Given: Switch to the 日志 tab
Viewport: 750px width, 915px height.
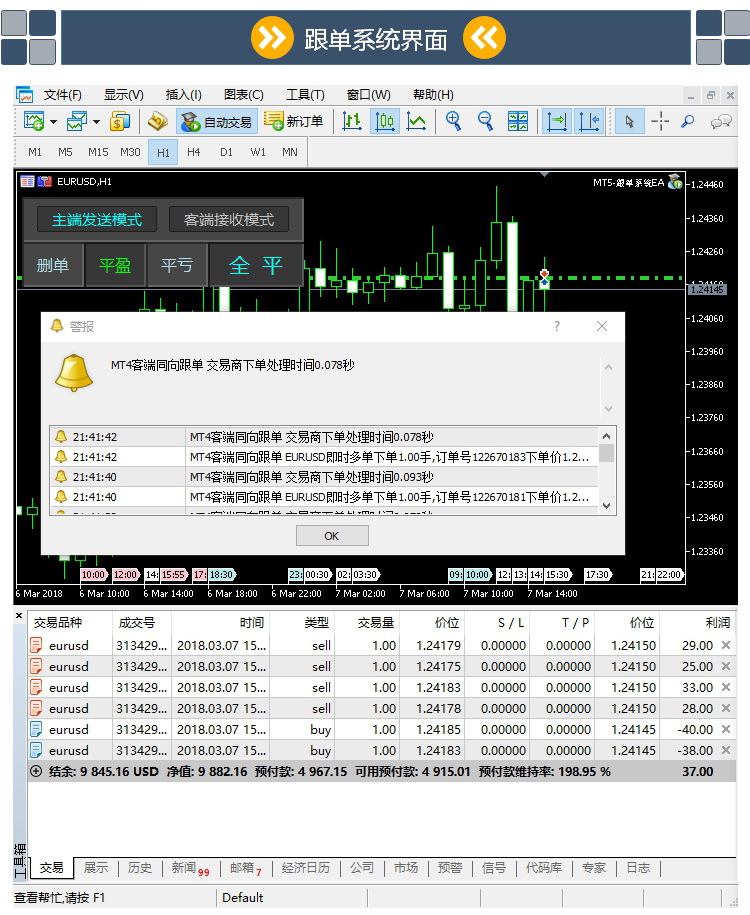Looking at the screenshot, I should click(x=638, y=868).
